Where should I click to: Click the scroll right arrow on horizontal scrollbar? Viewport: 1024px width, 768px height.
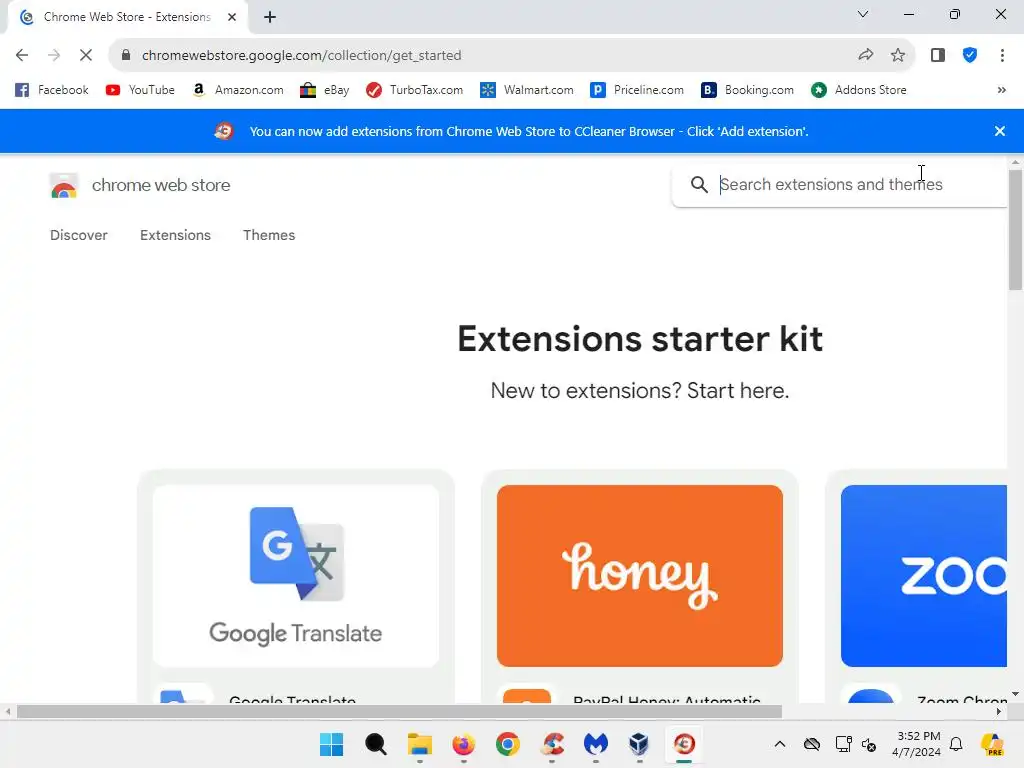[x=999, y=711]
